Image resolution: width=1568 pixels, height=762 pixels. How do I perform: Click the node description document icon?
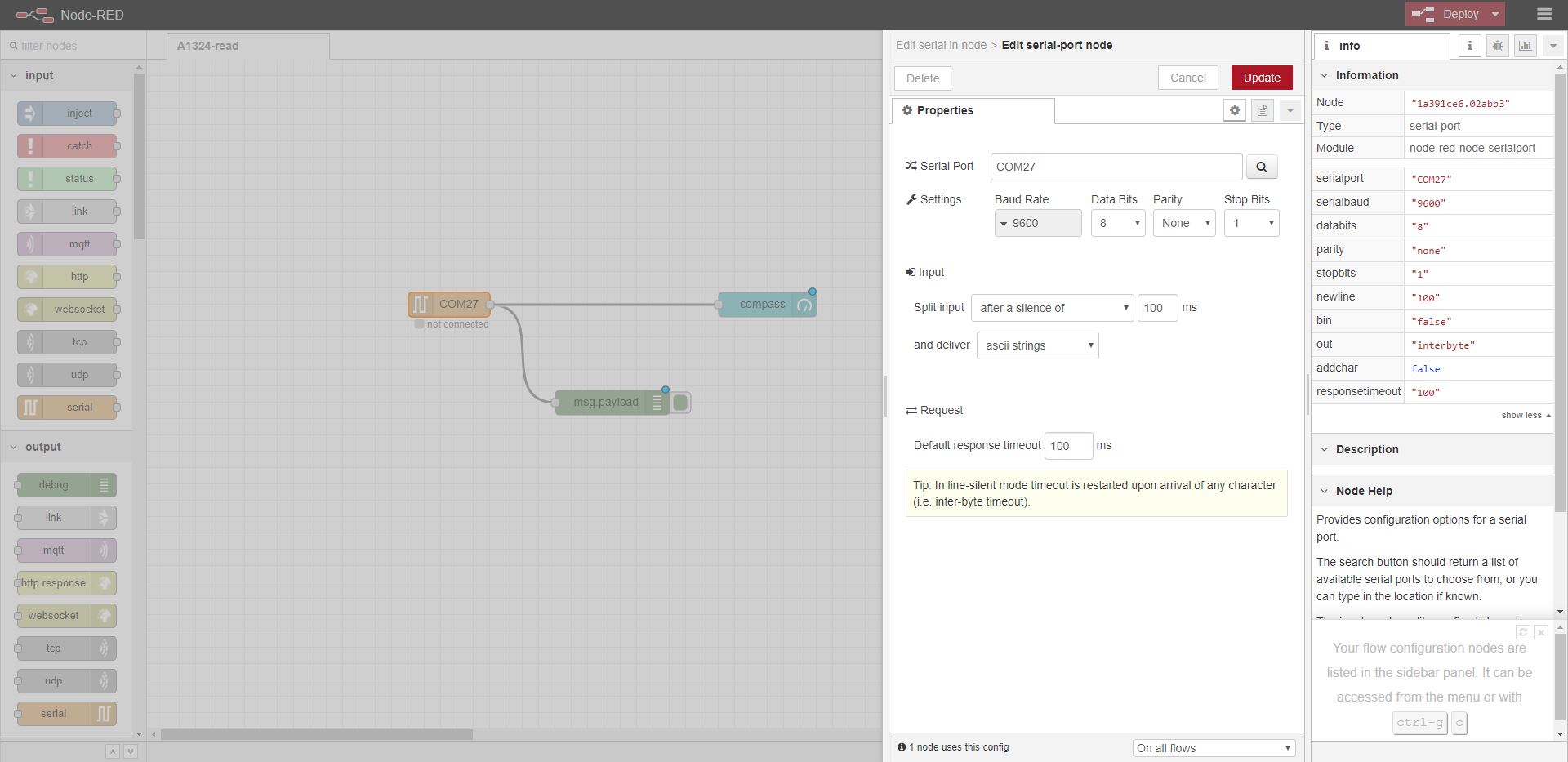click(1263, 110)
